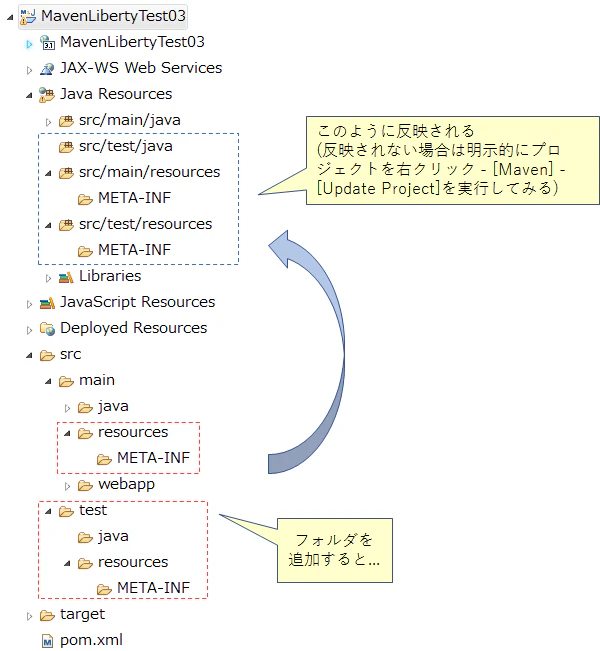This screenshot has height=651, width=600.
Task: Click the src folder icon
Action: pyautogui.click(x=47, y=355)
